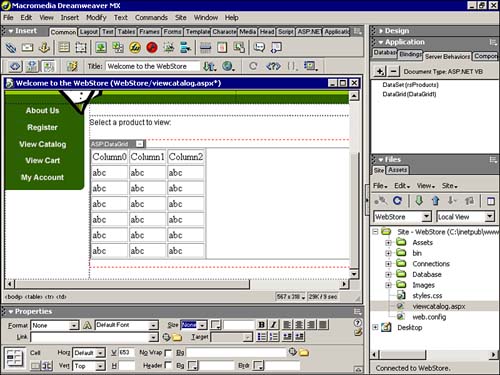Screen dimensions: 500x375
Task: Click the Email Link icon
Action: tap(27, 48)
